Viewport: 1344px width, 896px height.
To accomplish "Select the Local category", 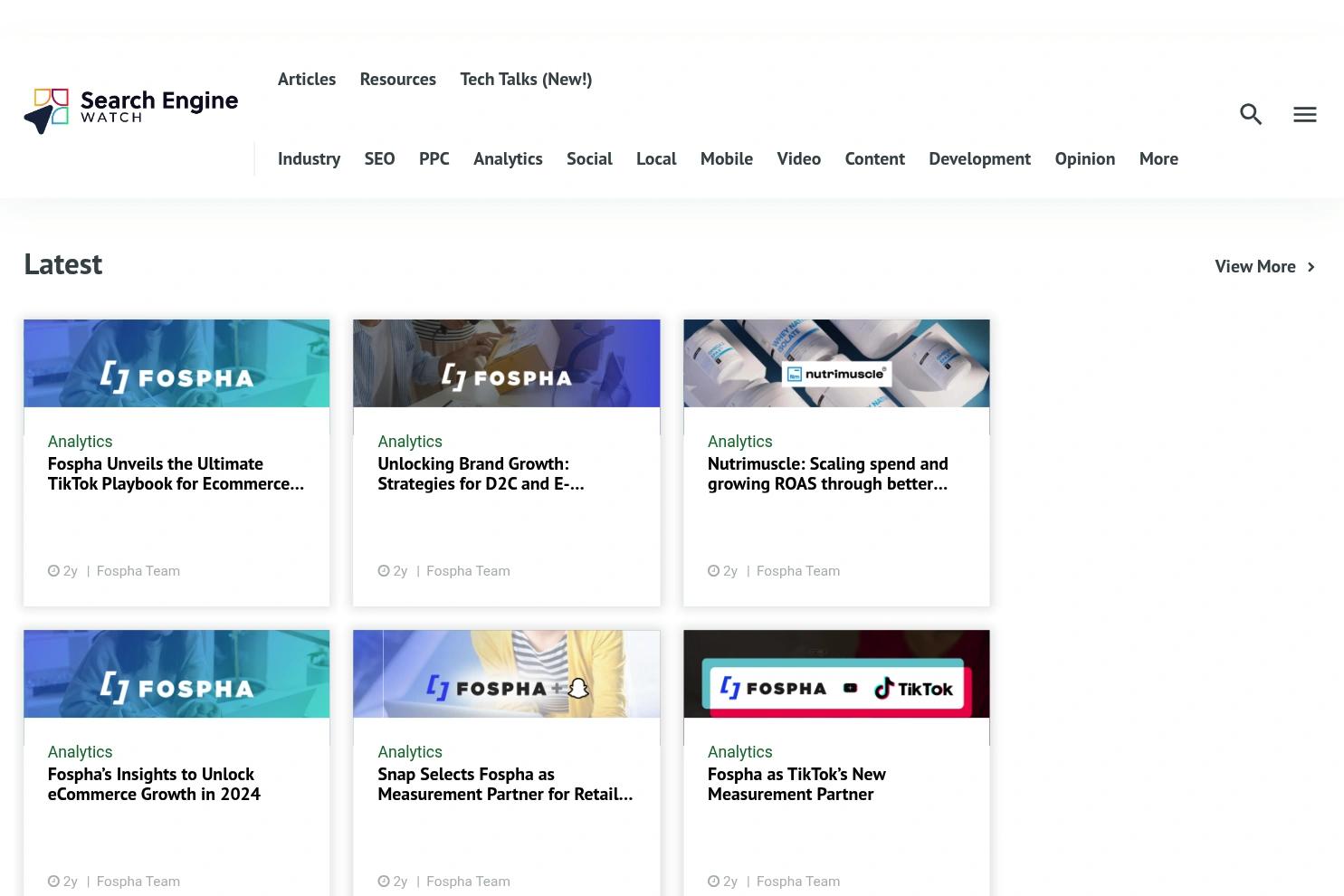I will click(656, 158).
